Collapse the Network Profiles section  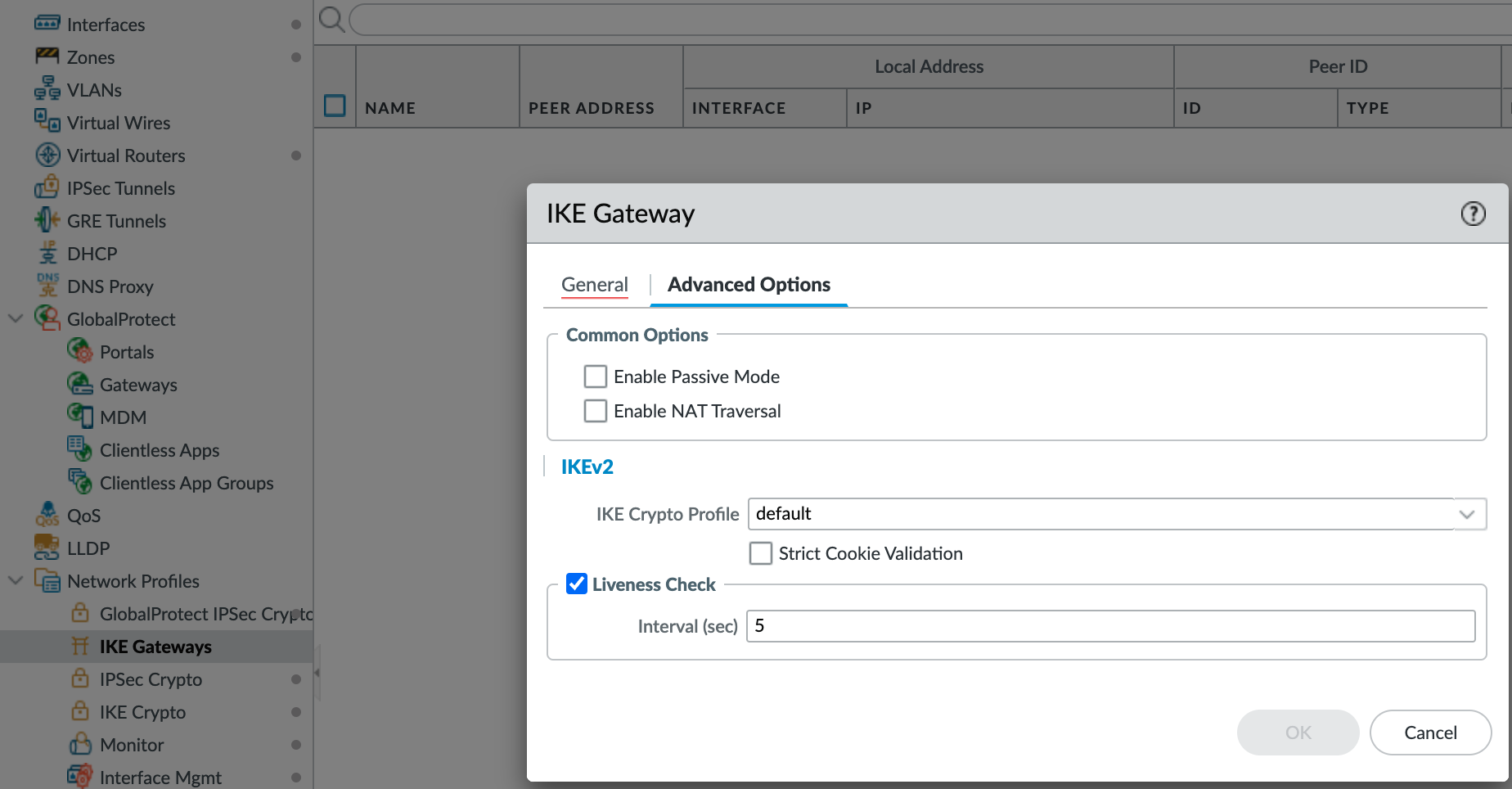point(16,581)
